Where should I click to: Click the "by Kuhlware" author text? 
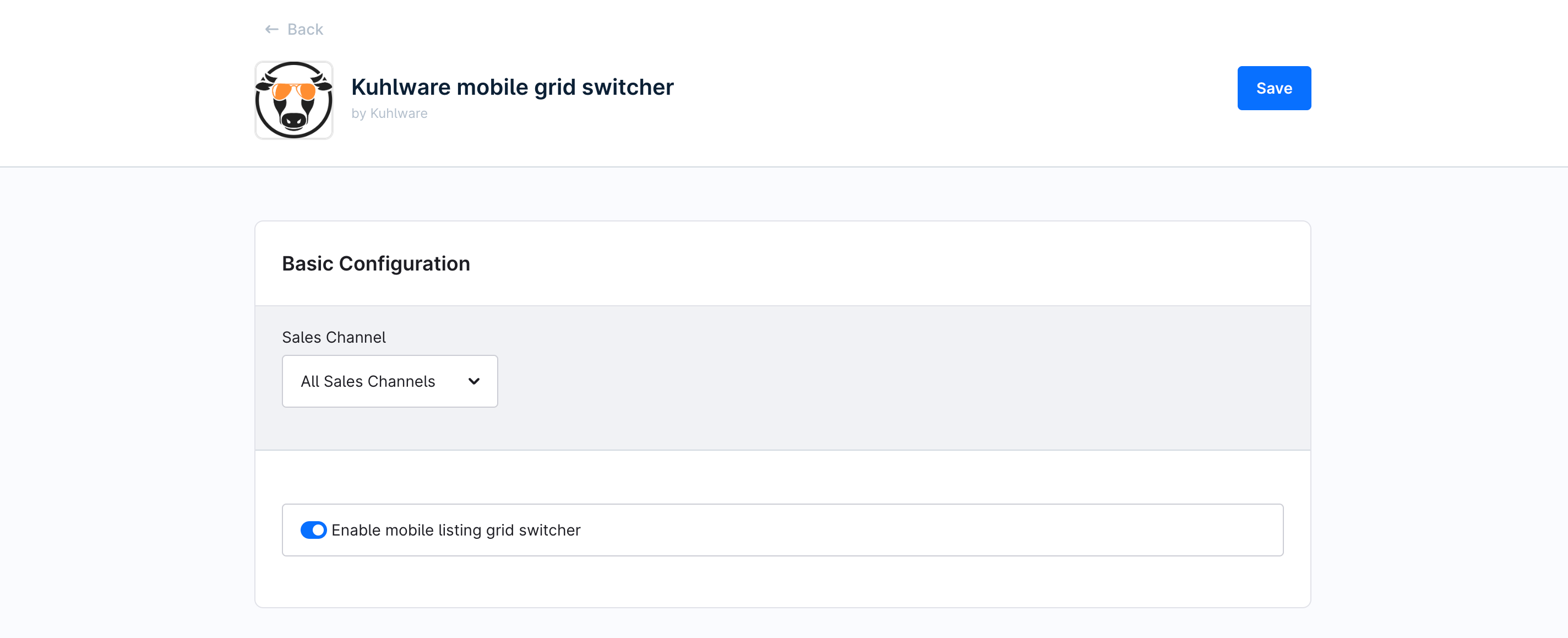click(390, 113)
